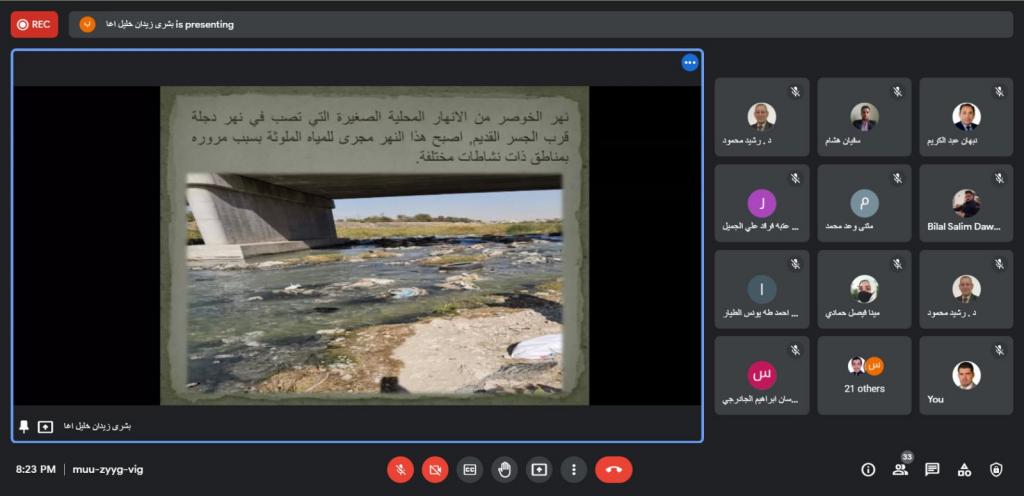Click the Present now screen-share icon
Image resolution: width=1024 pixels, height=496 pixels.
point(539,469)
